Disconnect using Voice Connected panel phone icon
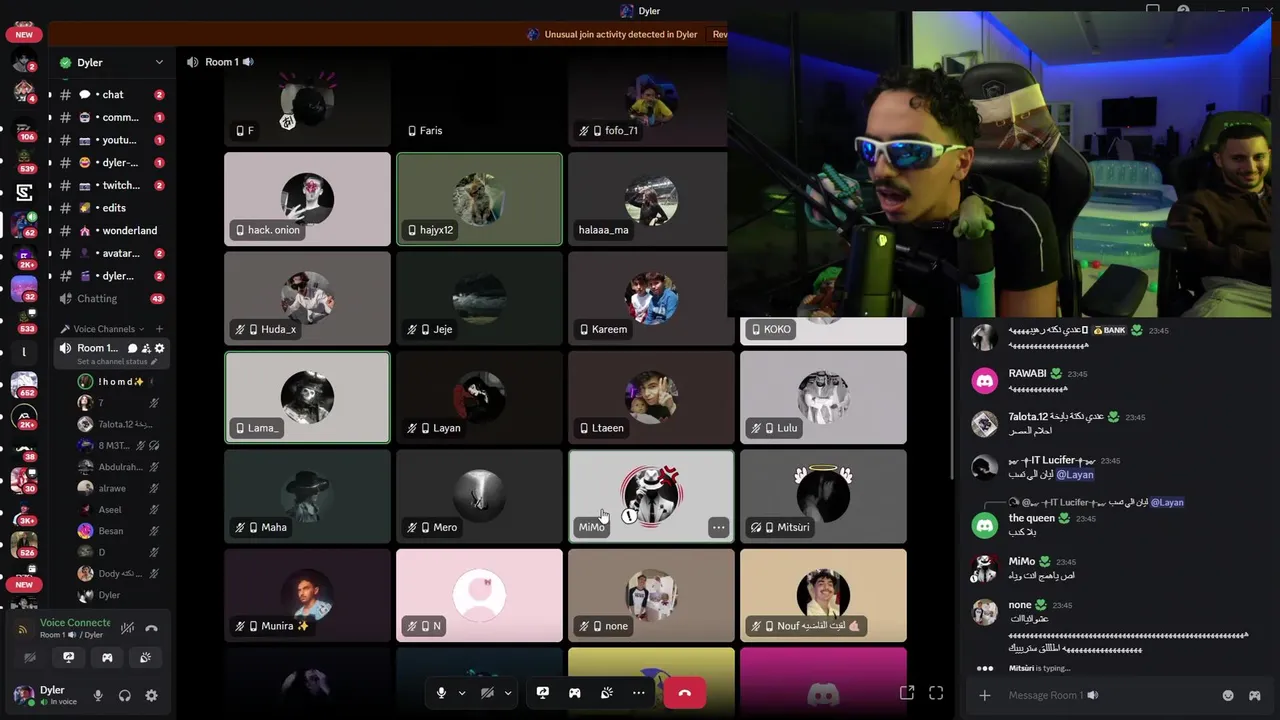1280x720 pixels. (x=151, y=629)
